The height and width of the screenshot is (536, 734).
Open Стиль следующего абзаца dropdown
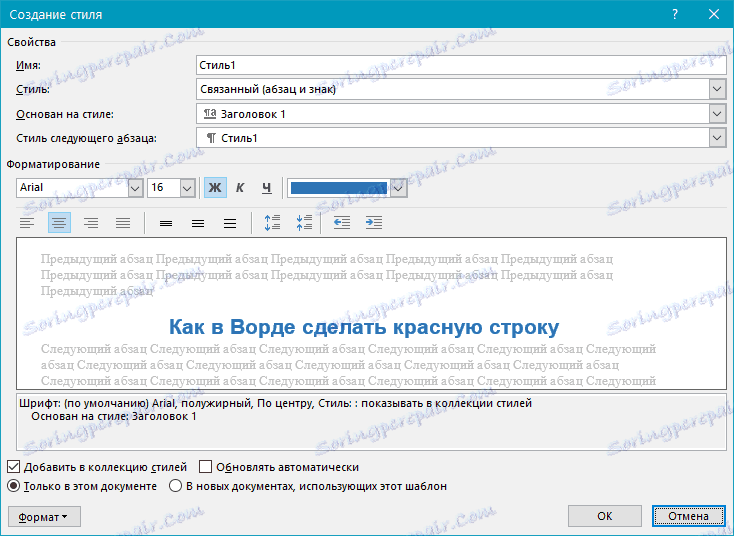coord(717,138)
